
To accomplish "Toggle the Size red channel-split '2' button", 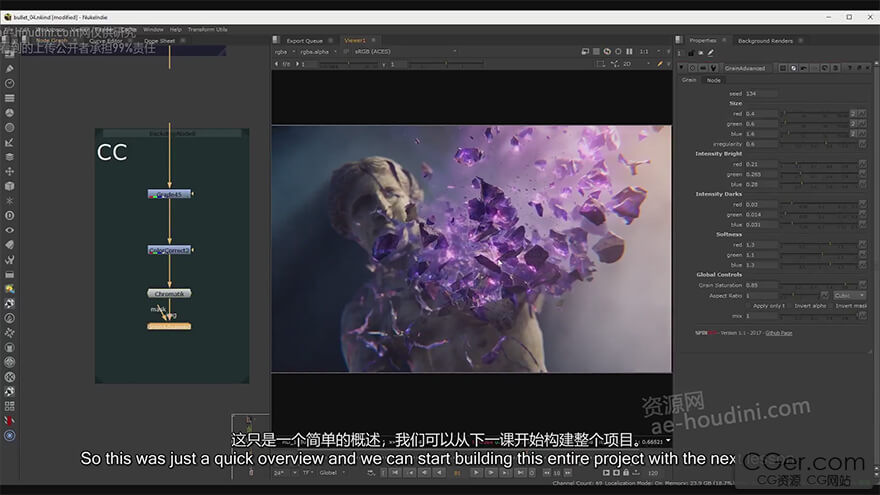I will [x=853, y=114].
